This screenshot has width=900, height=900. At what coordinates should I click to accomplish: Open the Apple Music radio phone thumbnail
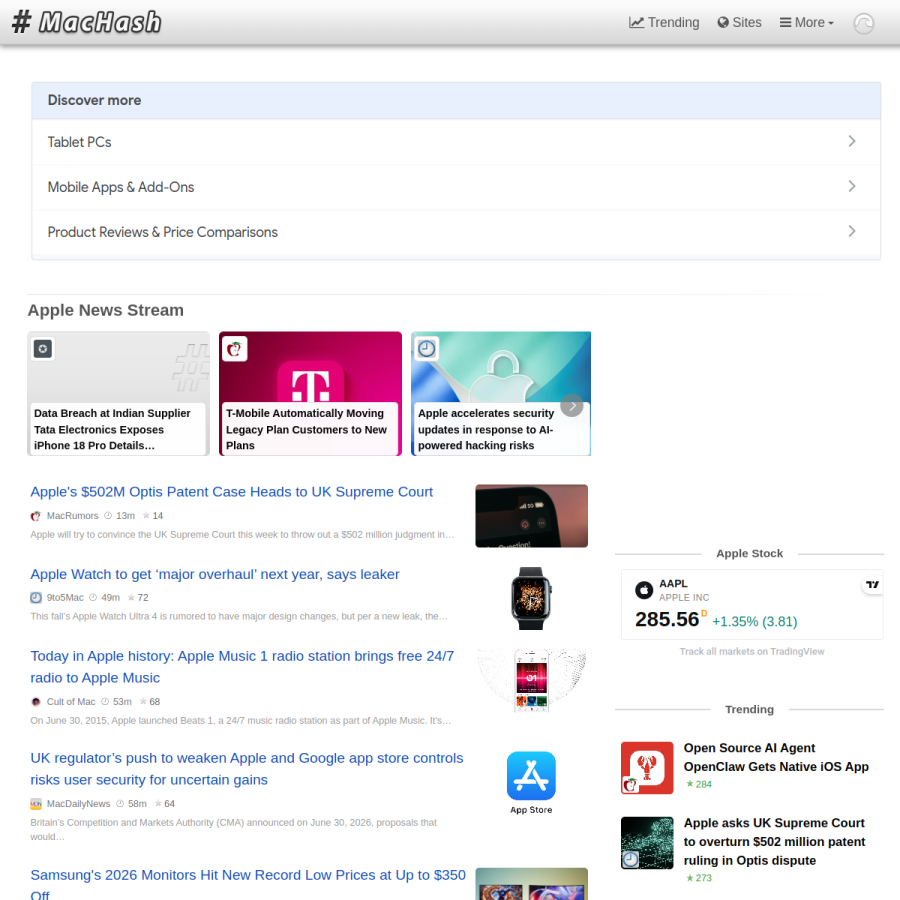pyautogui.click(x=532, y=681)
